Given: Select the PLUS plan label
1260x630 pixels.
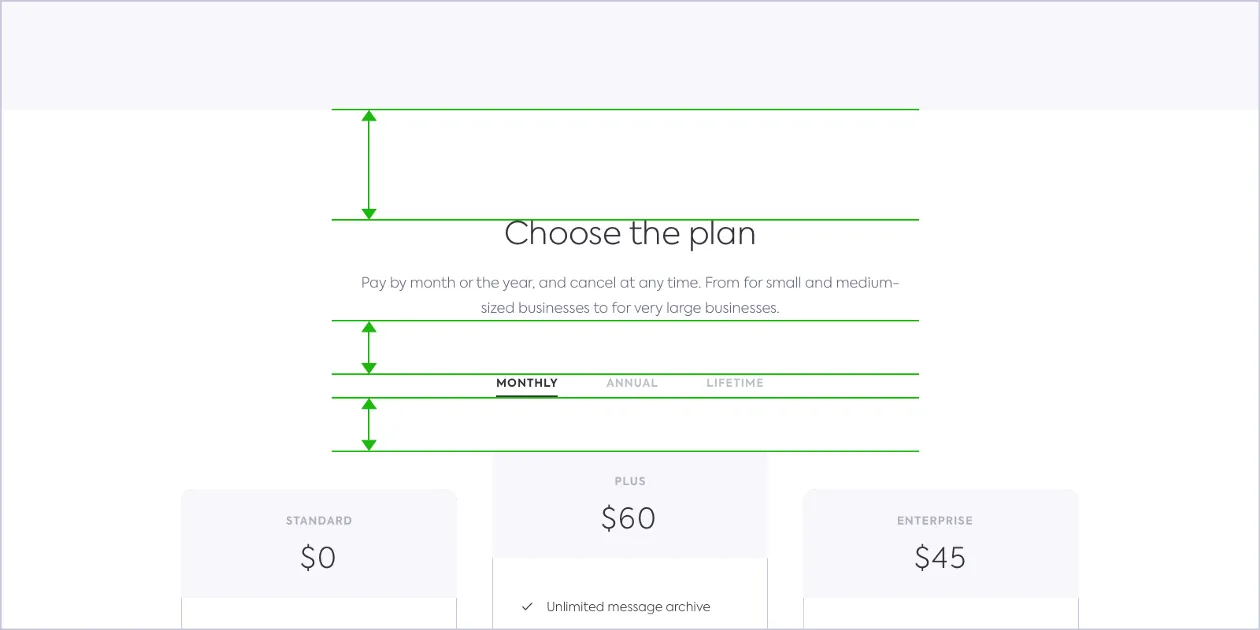Looking at the screenshot, I should [630, 482].
